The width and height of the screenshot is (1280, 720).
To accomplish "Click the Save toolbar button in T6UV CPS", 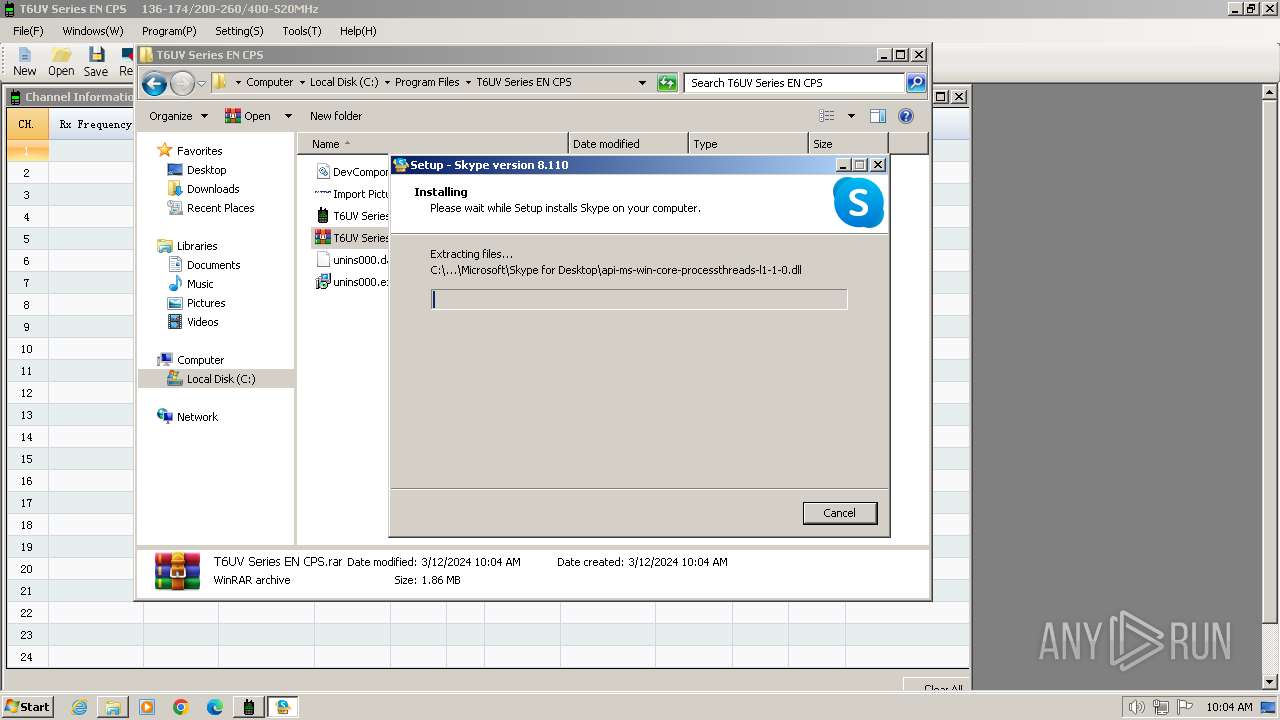I will click(x=96, y=62).
